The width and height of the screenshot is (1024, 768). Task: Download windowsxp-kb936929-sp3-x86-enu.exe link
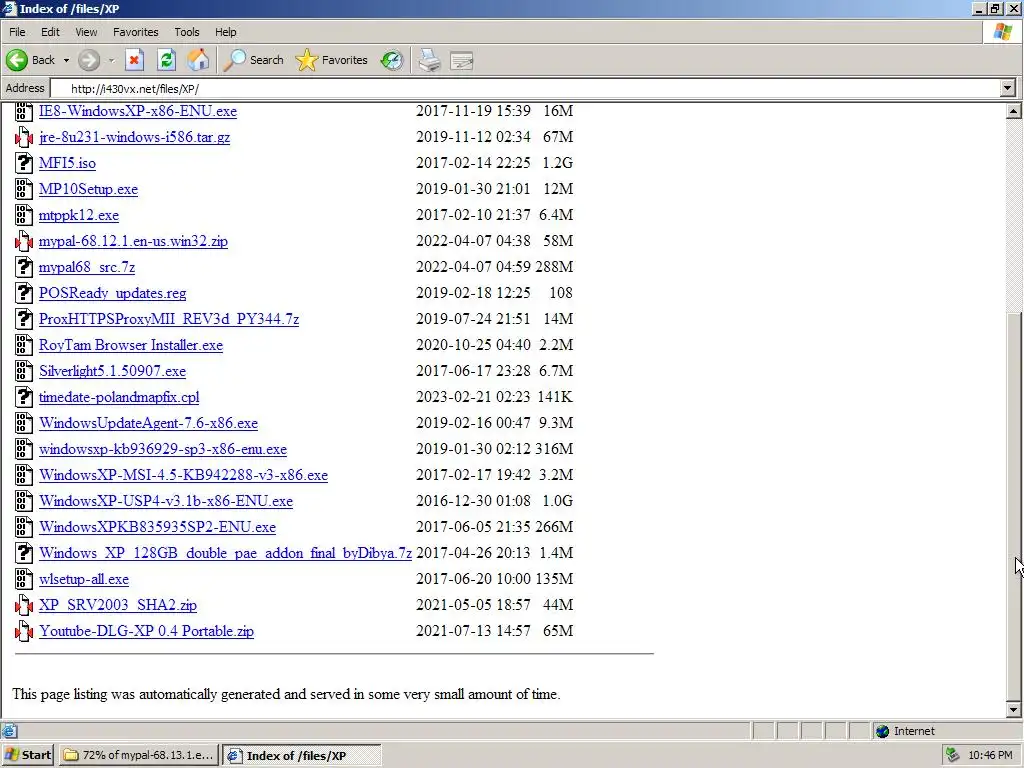click(163, 449)
